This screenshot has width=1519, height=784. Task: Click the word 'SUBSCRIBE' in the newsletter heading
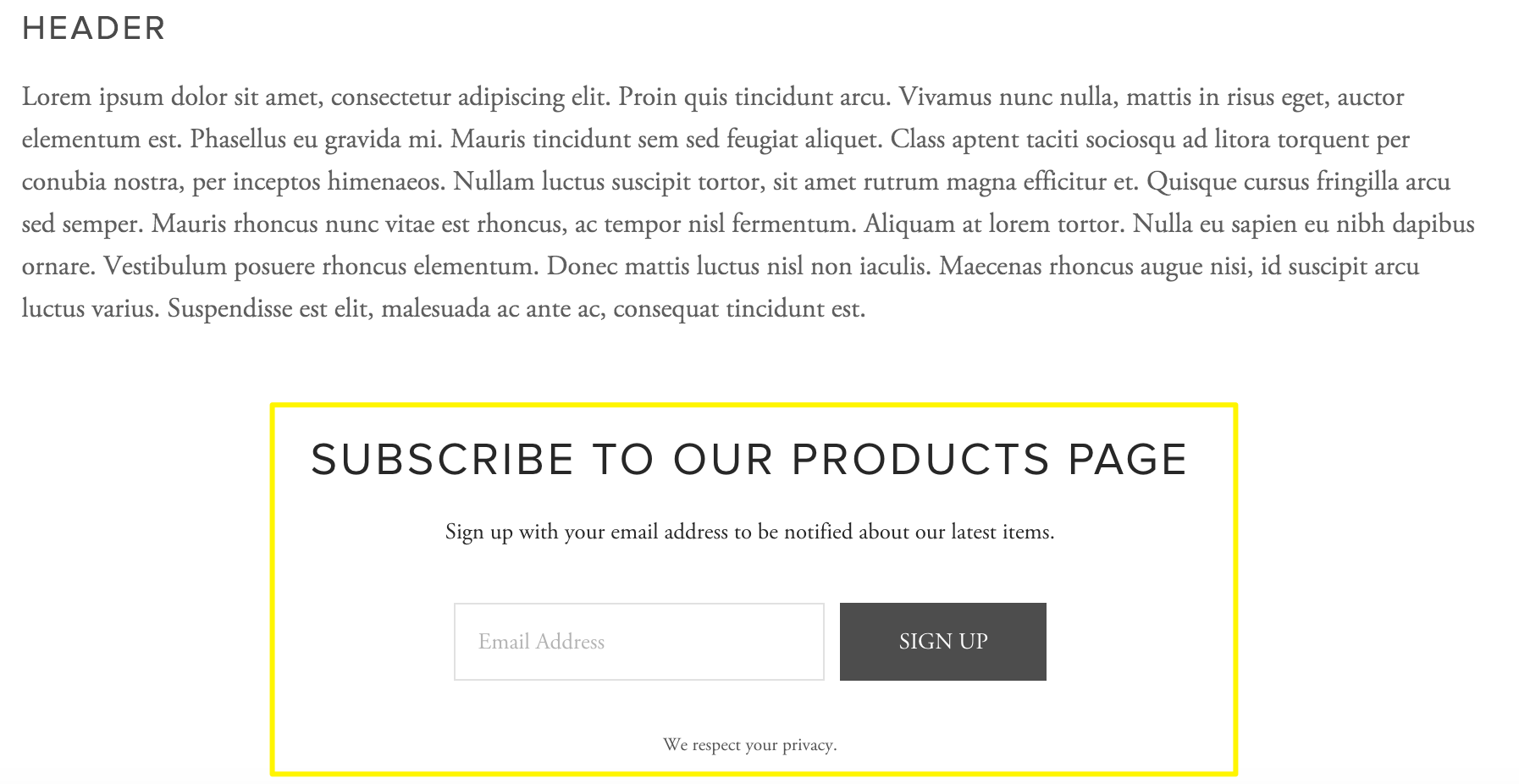(x=443, y=460)
